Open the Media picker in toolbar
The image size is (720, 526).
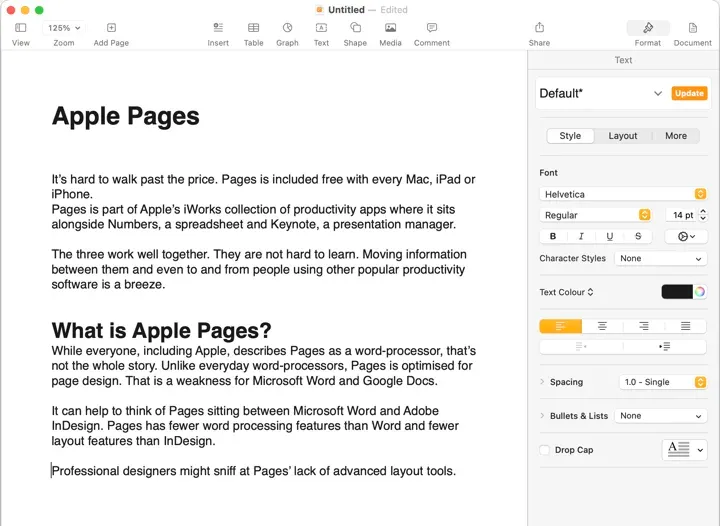[390, 28]
